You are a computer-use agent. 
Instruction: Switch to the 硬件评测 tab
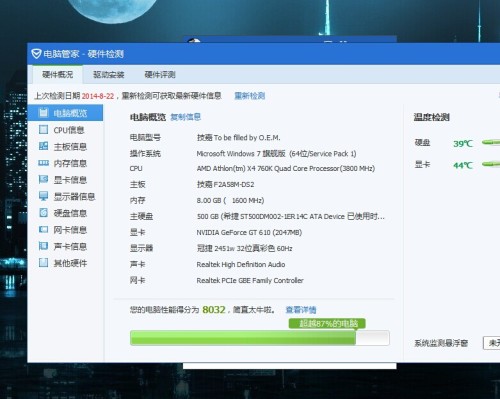coord(160,74)
